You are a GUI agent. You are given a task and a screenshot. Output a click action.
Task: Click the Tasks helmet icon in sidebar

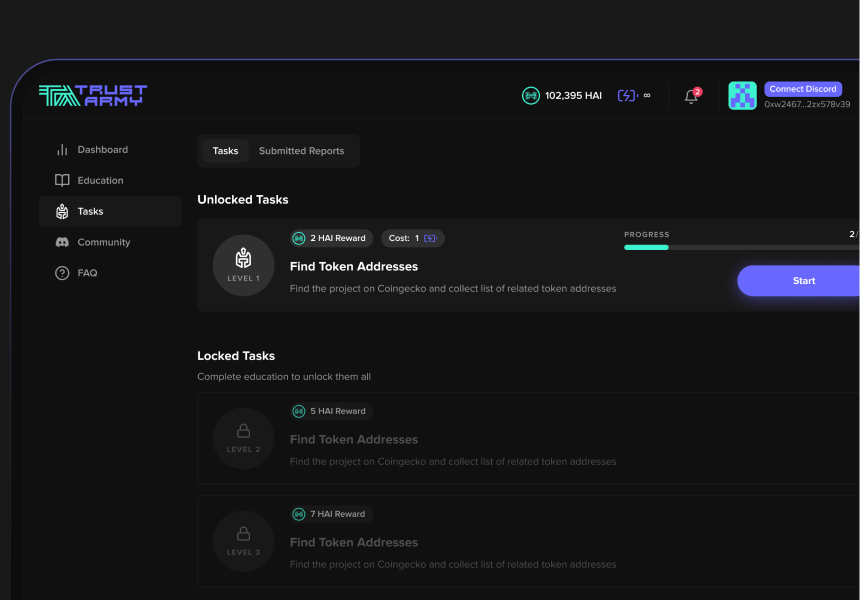[x=62, y=211]
